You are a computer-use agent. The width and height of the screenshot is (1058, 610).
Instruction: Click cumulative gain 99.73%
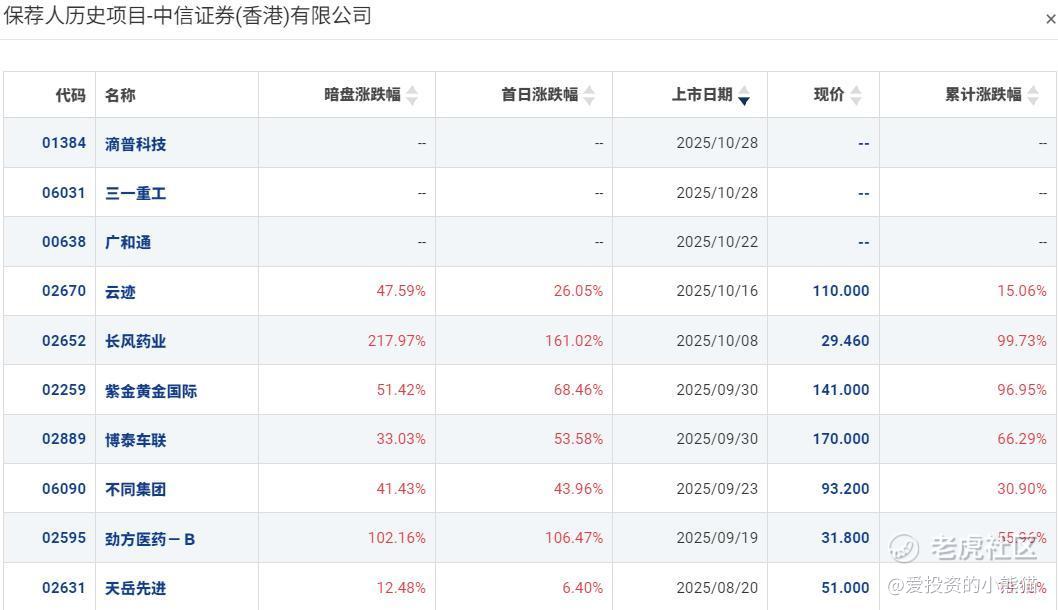[x=1022, y=341]
